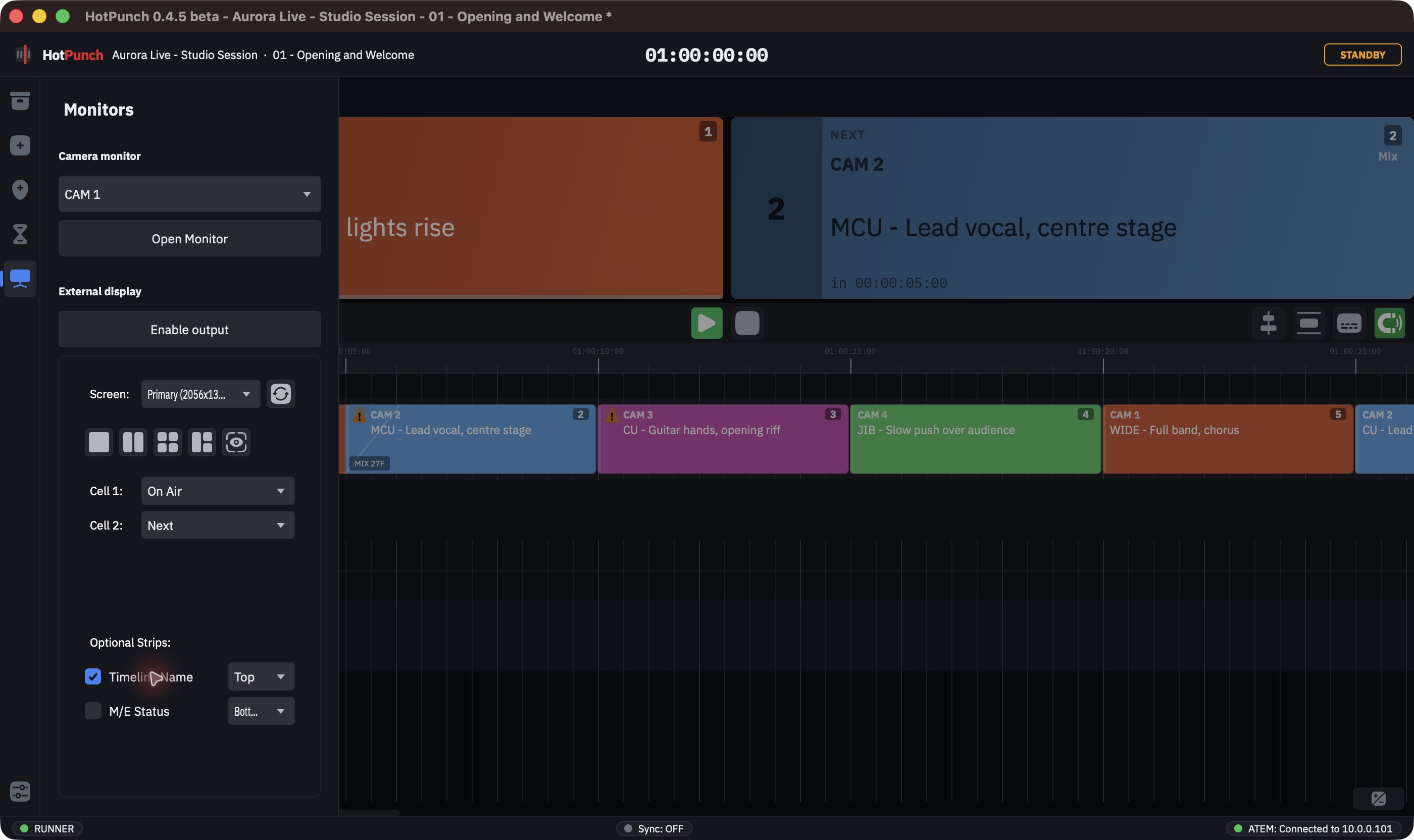Click the RUNNER status label
The height and width of the screenshot is (840, 1414).
(54, 829)
